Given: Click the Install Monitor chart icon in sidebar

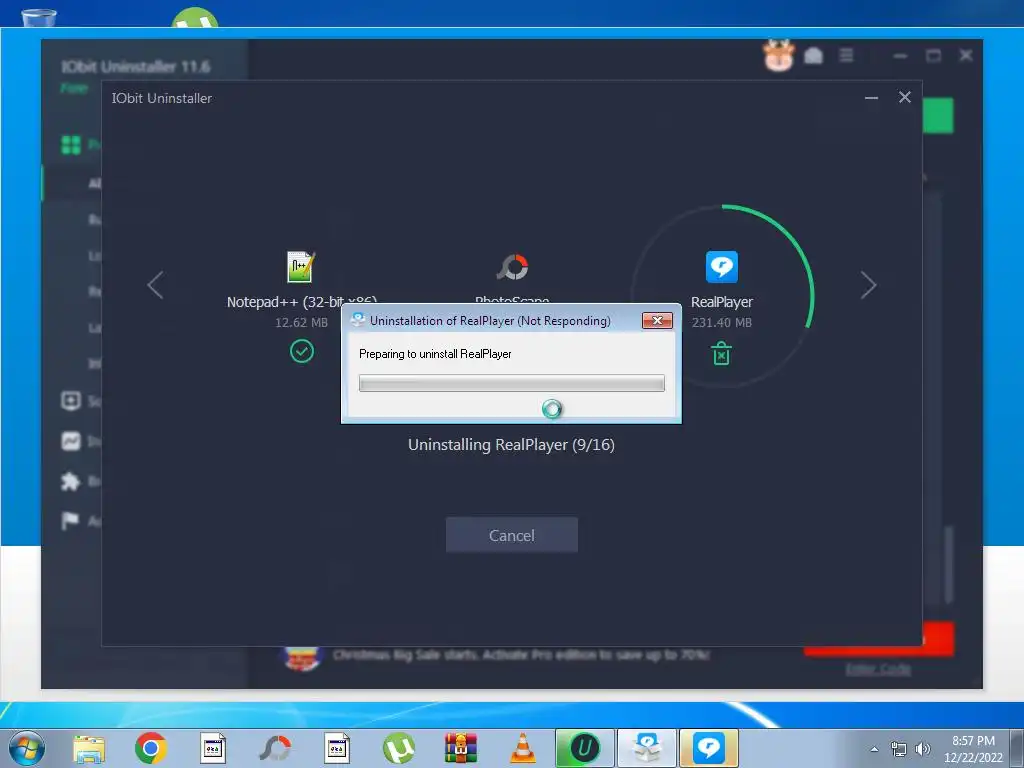Looking at the screenshot, I should pyautogui.click(x=71, y=441).
